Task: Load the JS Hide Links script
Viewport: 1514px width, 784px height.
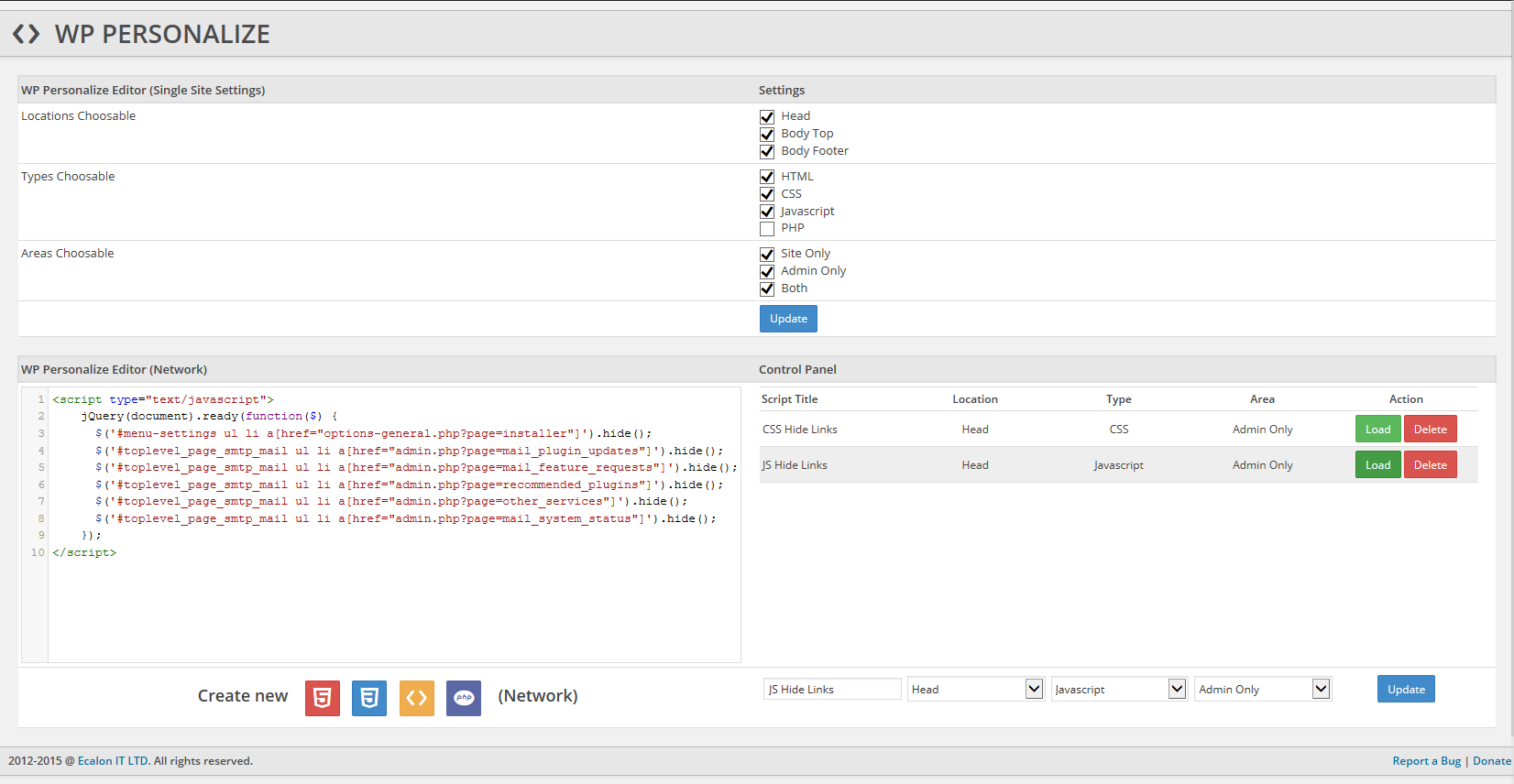Action: pyautogui.click(x=1377, y=464)
